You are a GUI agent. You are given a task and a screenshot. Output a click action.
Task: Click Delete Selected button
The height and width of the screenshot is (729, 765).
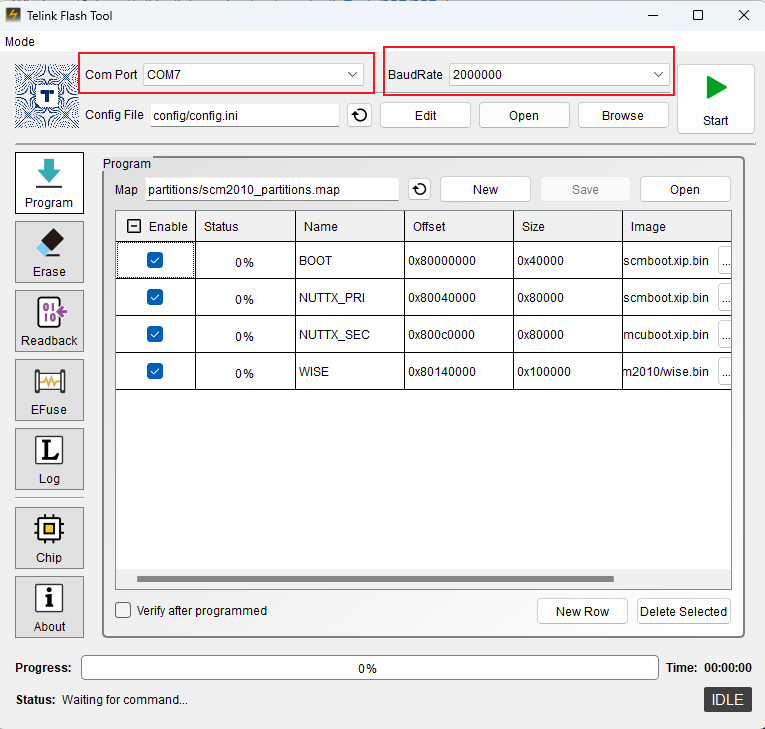(x=684, y=611)
